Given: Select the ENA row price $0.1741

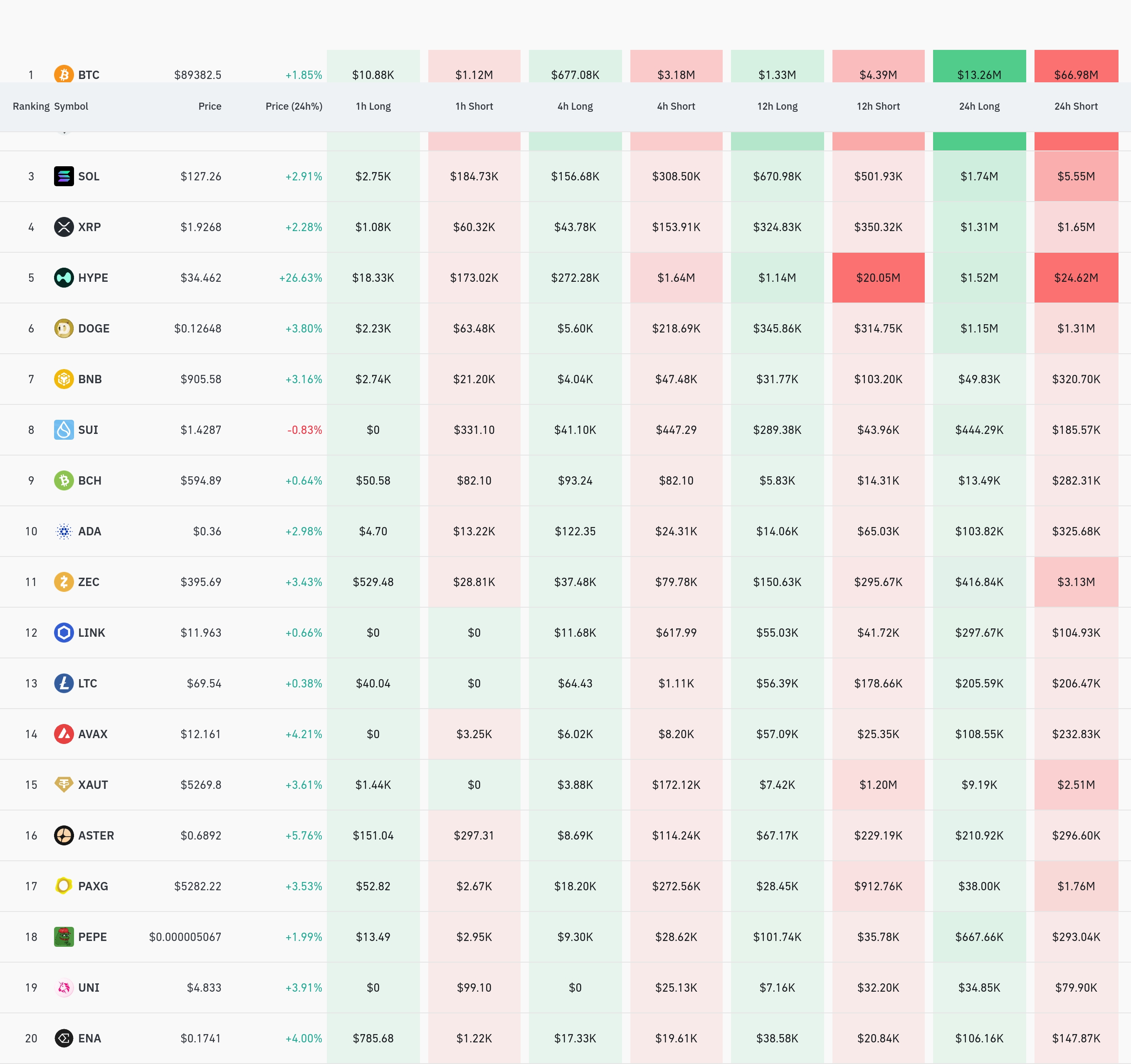Looking at the screenshot, I should (x=201, y=1038).
